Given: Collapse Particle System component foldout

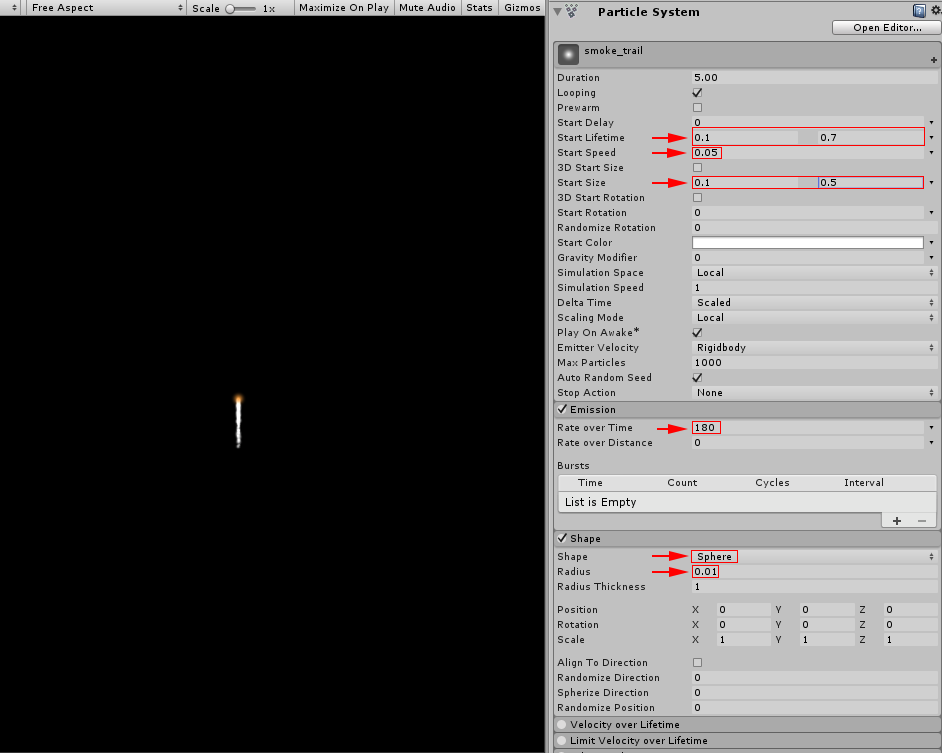Looking at the screenshot, I should pyautogui.click(x=558, y=11).
